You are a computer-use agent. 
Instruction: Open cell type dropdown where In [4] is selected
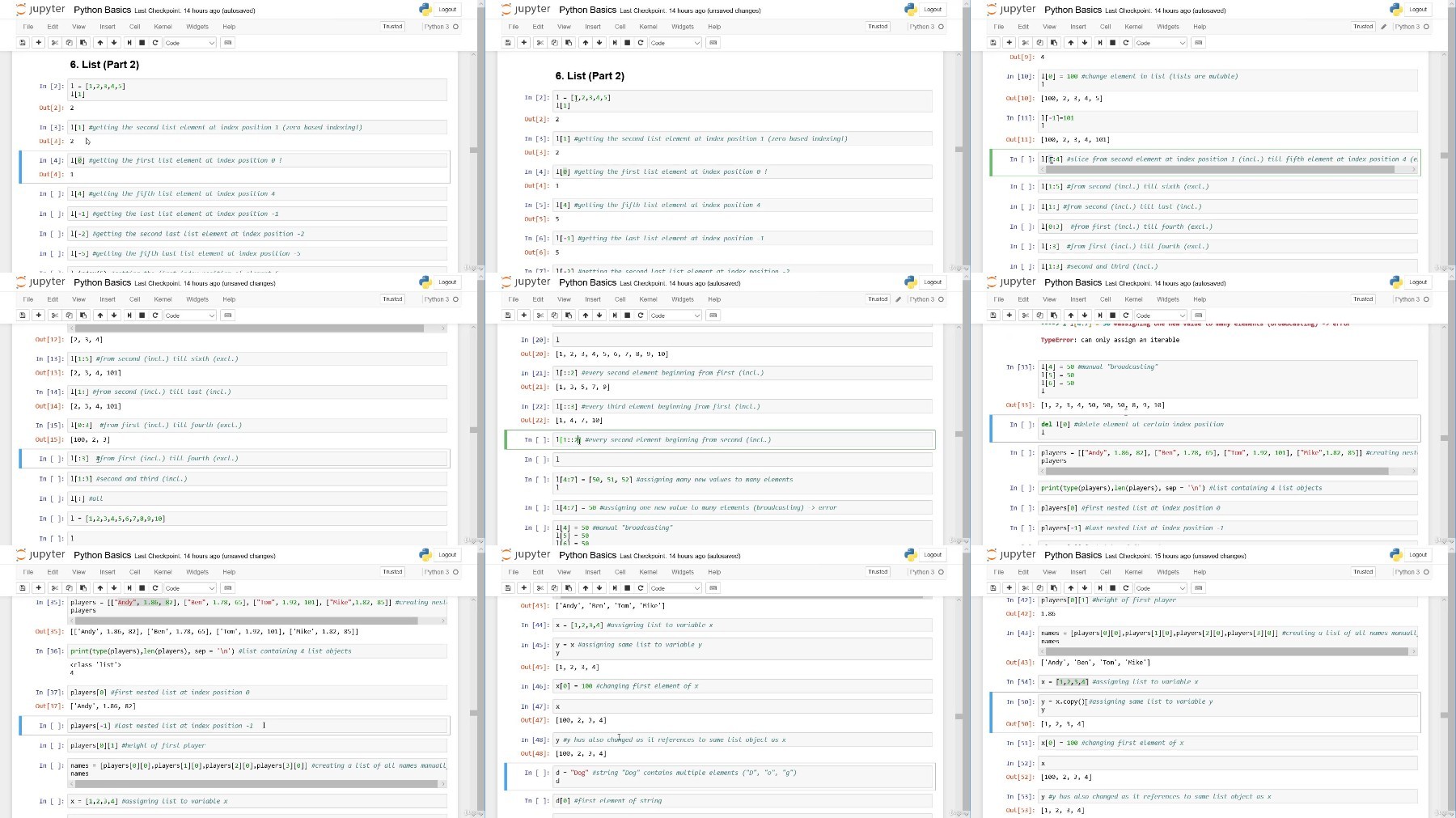point(190,42)
